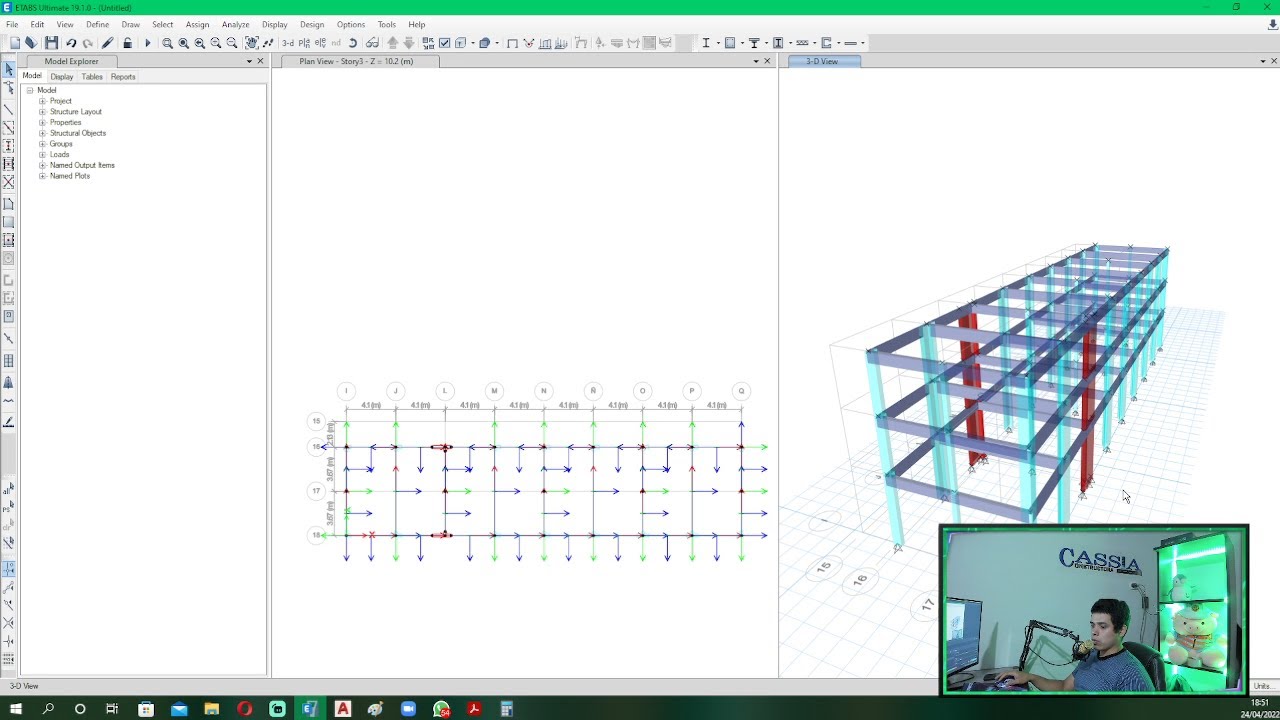1280x720 pixels.
Task: Collapse the root Model tree node
Action: [x=30, y=91]
